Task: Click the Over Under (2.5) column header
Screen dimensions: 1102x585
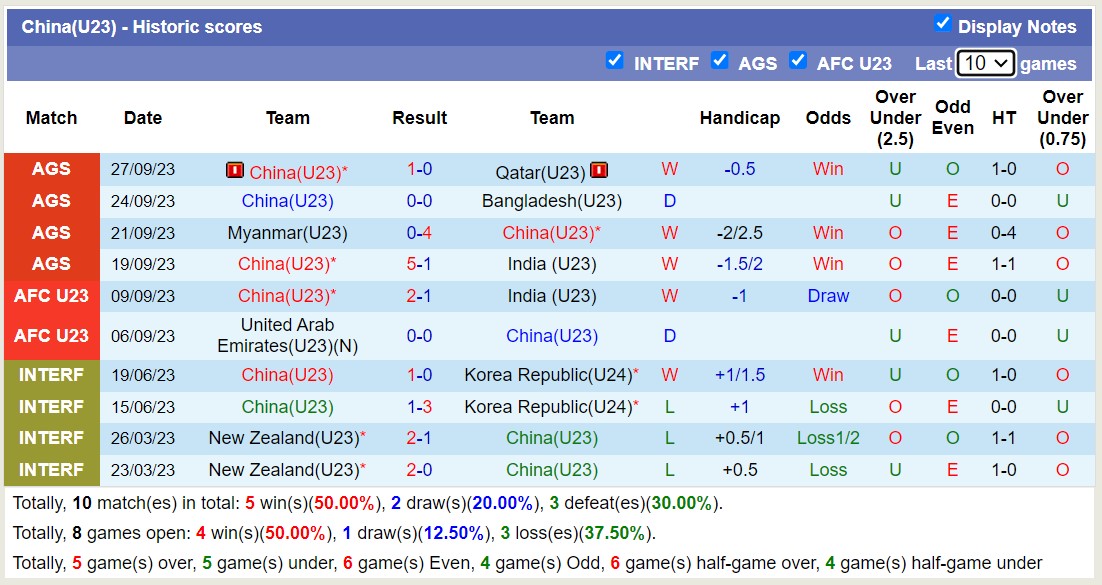Action: (x=895, y=118)
